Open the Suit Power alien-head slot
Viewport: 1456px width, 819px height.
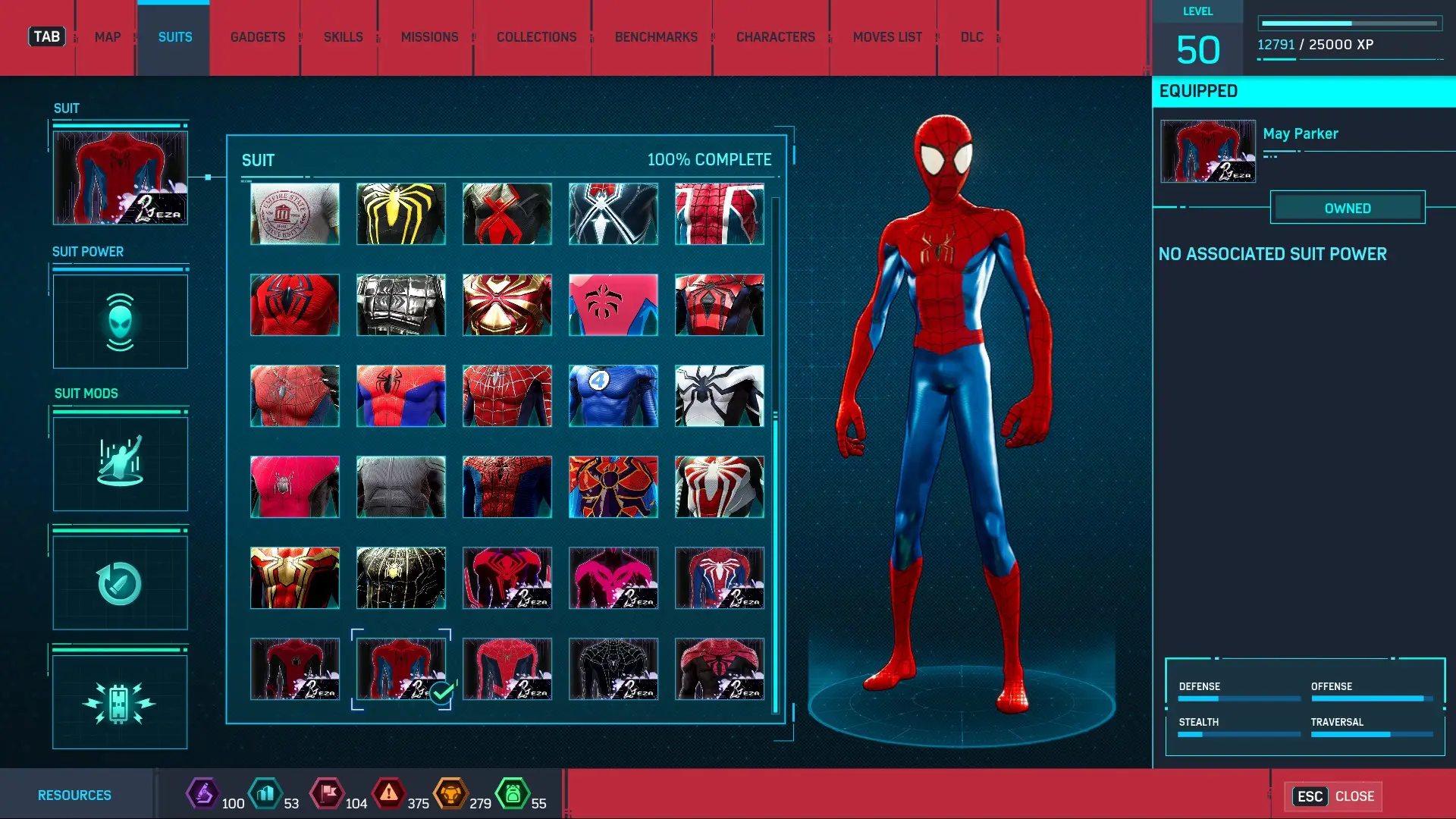(120, 322)
